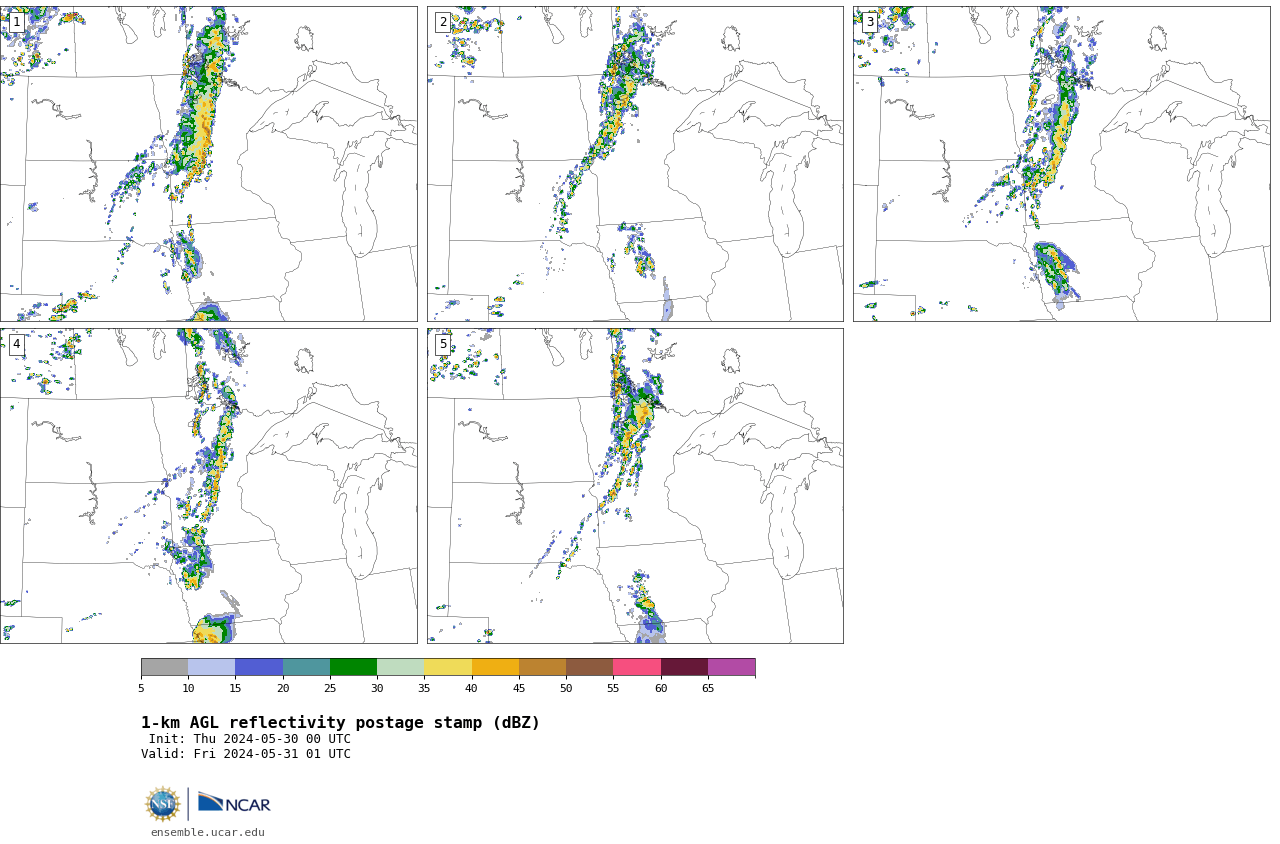This screenshot has width=1280, height=844.
Task: Click the 1-km AGL reflectivity title
Action: point(340,723)
